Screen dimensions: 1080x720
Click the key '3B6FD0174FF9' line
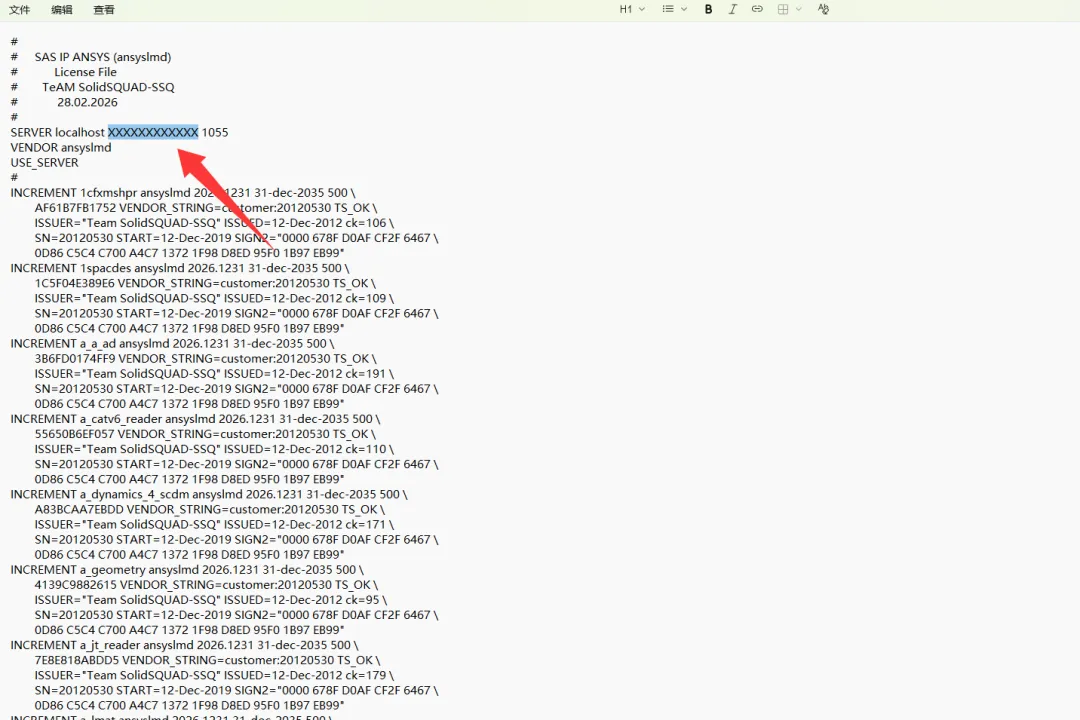pyautogui.click(x=205, y=359)
